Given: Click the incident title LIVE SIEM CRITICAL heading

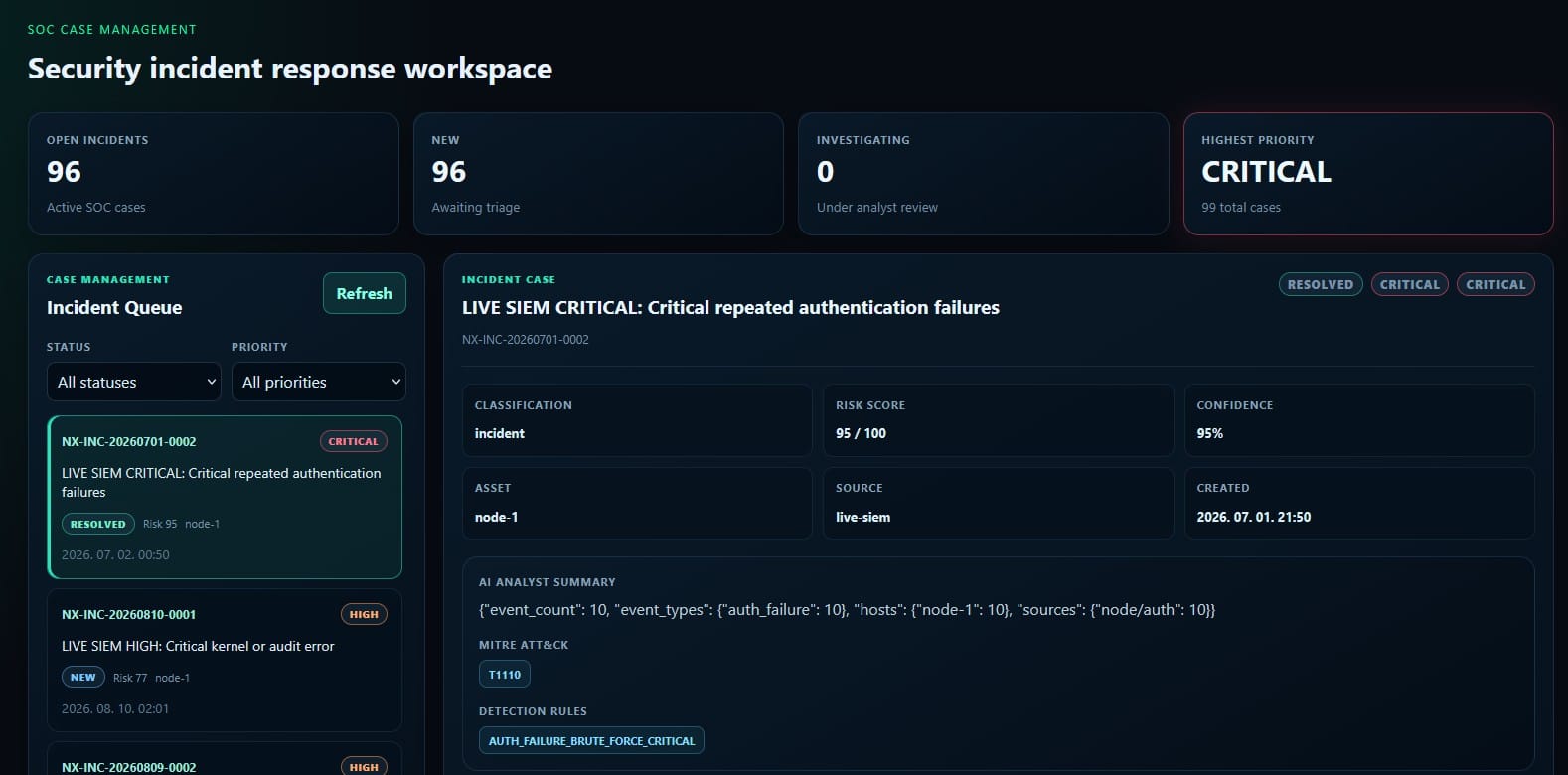Looking at the screenshot, I should [730, 308].
